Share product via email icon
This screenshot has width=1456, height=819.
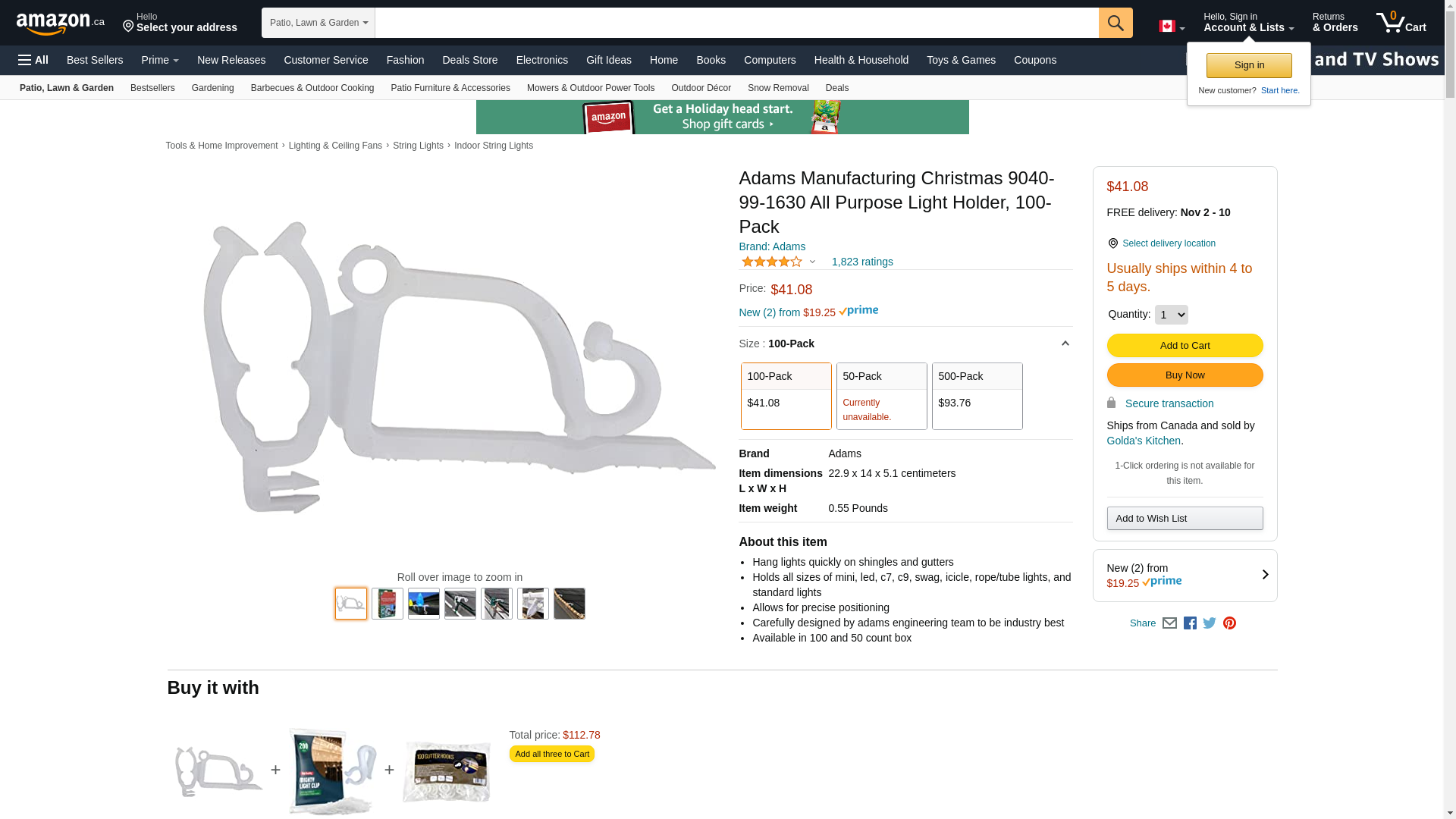click(1169, 623)
